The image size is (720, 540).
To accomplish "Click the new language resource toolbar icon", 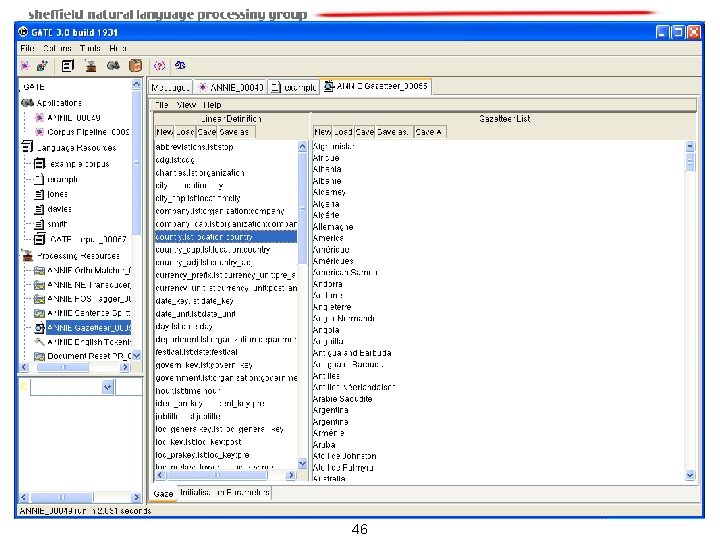I will tap(68, 66).
